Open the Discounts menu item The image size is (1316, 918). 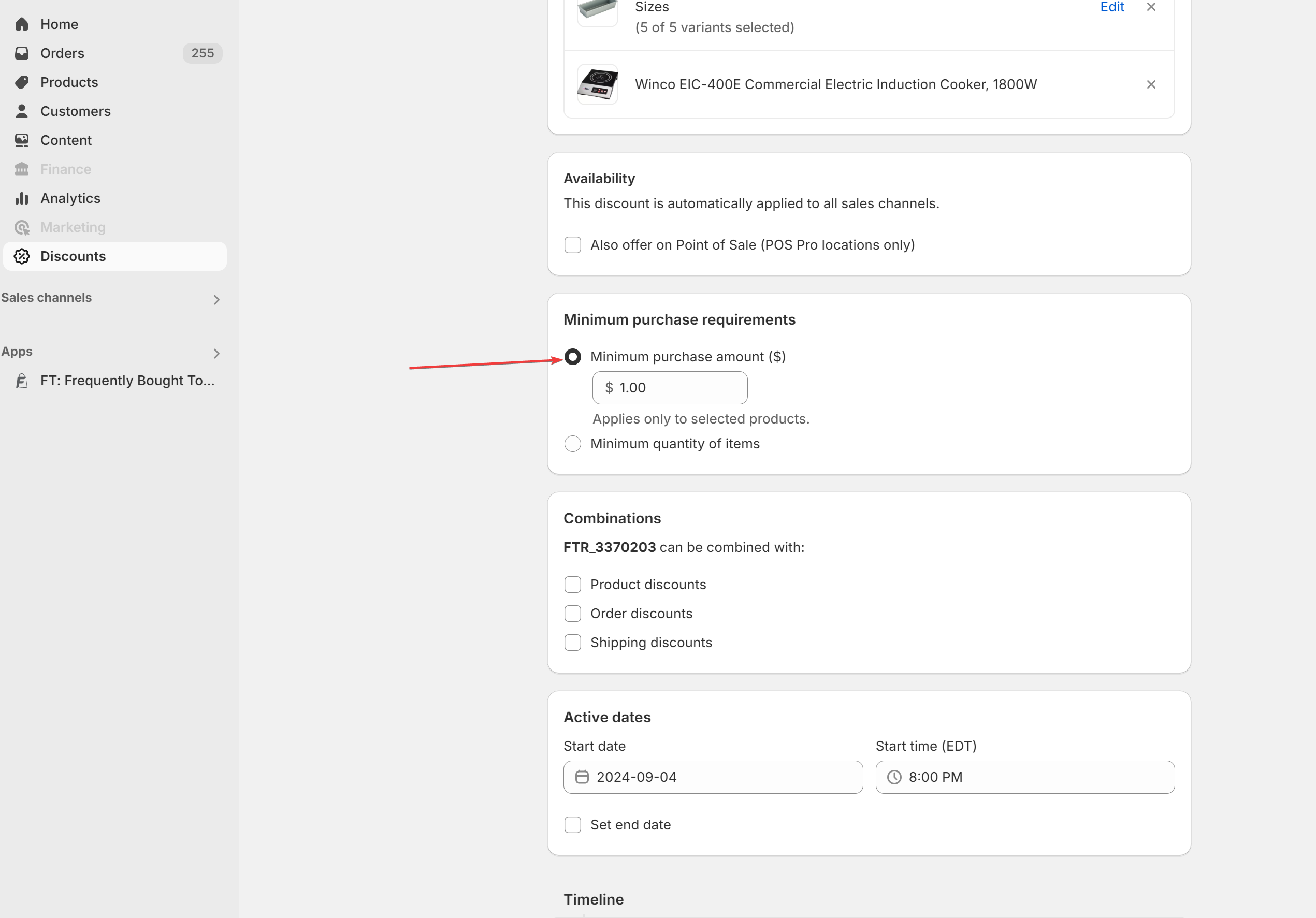(x=74, y=256)
